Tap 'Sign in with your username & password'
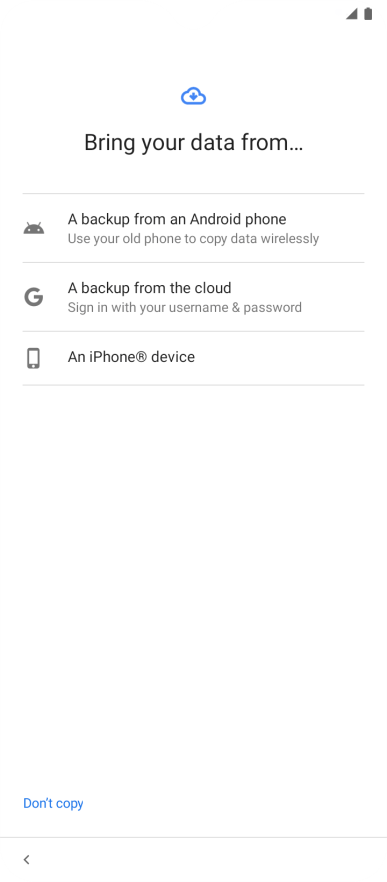This screenshot has width=387, height=882. 184,308
